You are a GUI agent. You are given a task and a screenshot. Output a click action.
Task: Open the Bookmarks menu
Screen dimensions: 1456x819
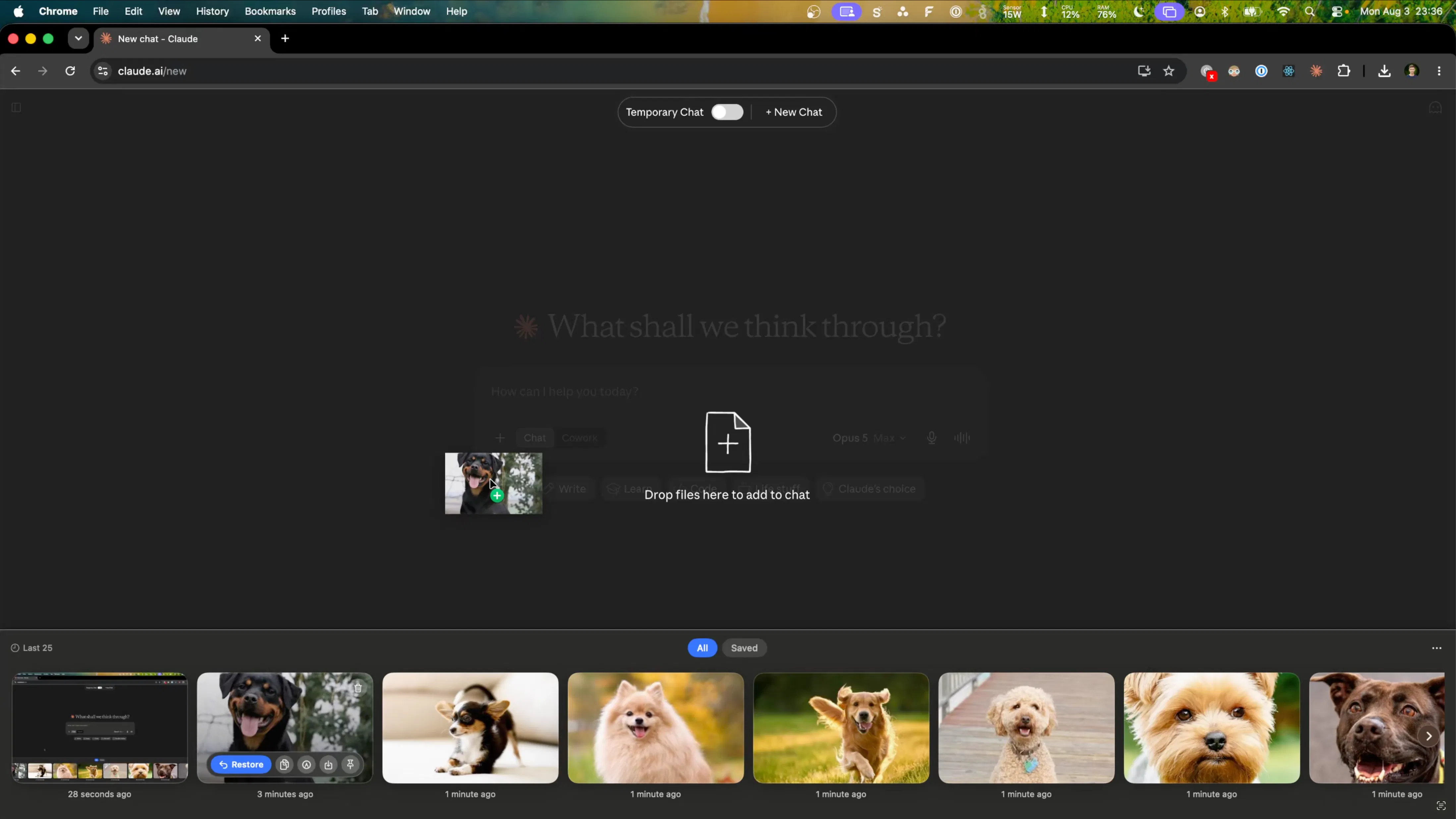click(x=270, y=11)
